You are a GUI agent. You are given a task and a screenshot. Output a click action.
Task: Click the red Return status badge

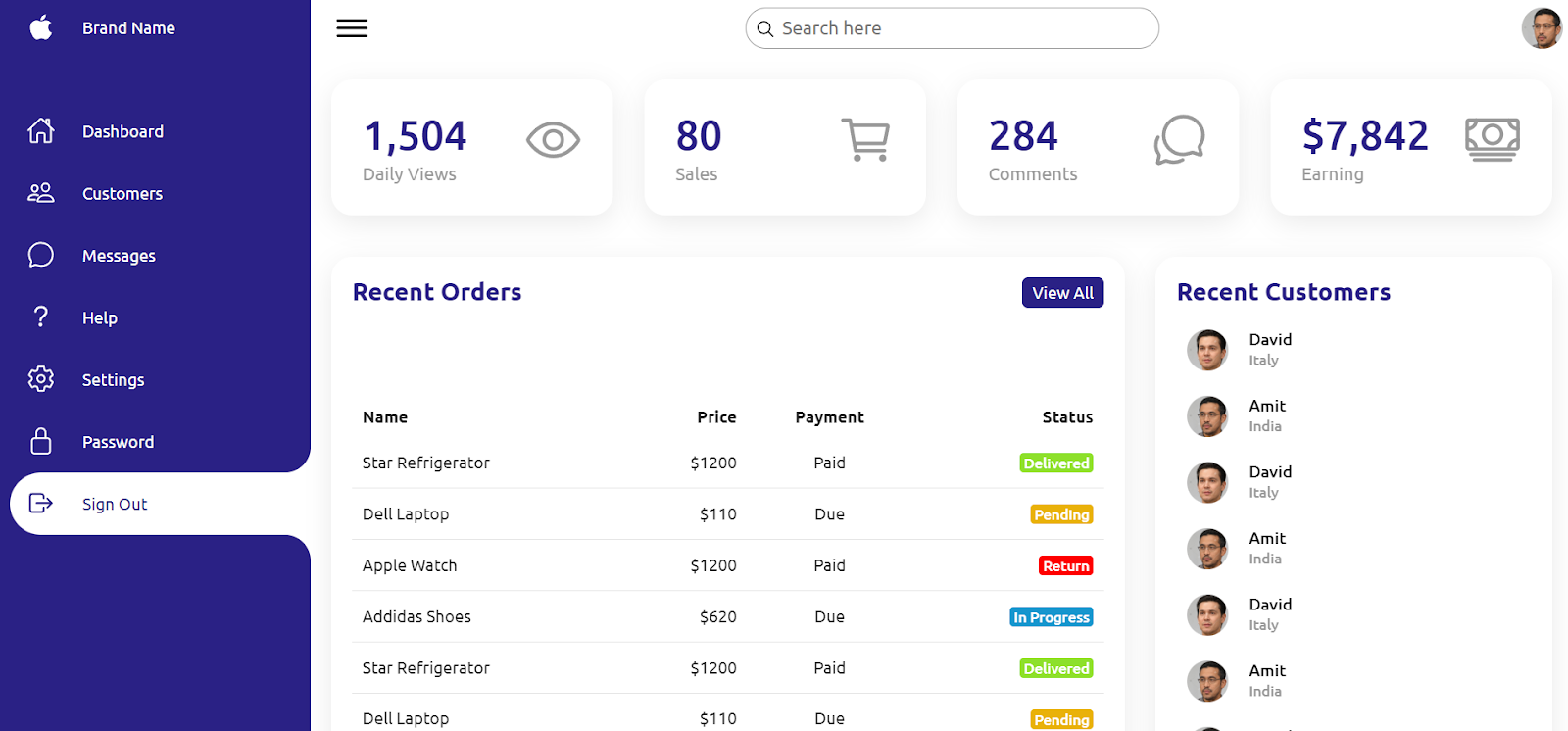point(1066,566)
